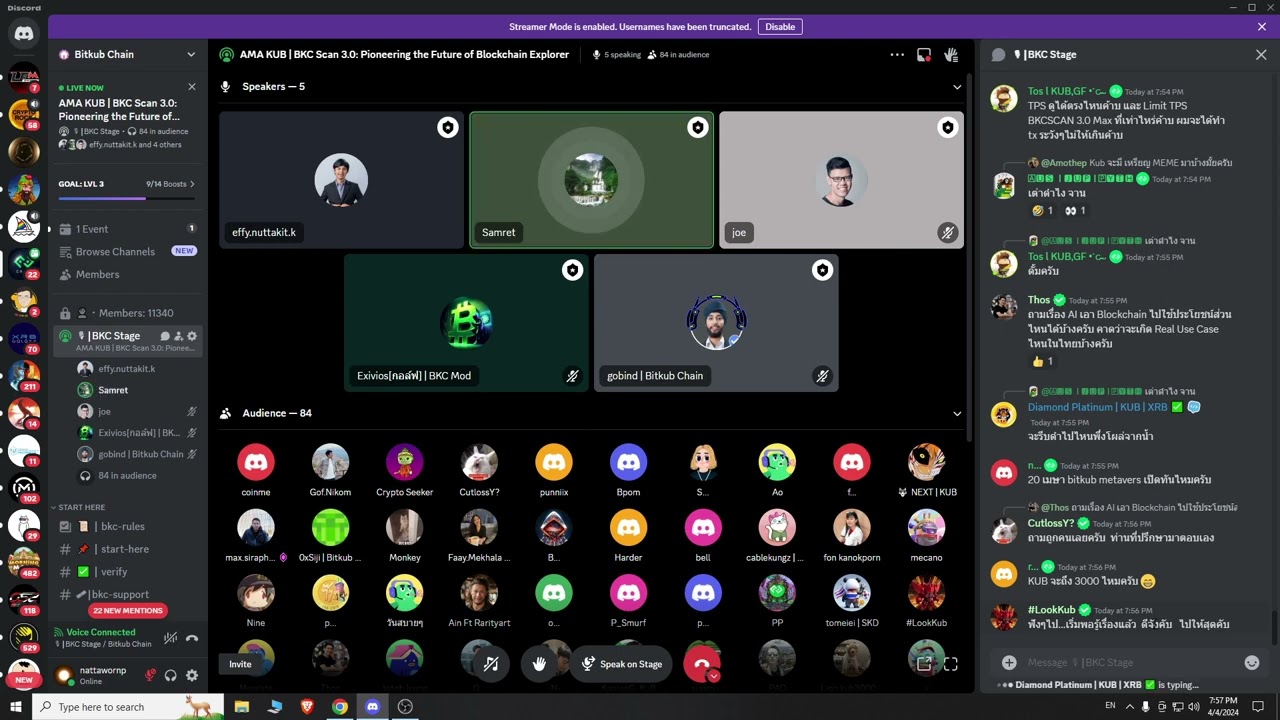Open the attachment plus button in chat
Screen dimensions: 1280x720
click(1009, 662)
